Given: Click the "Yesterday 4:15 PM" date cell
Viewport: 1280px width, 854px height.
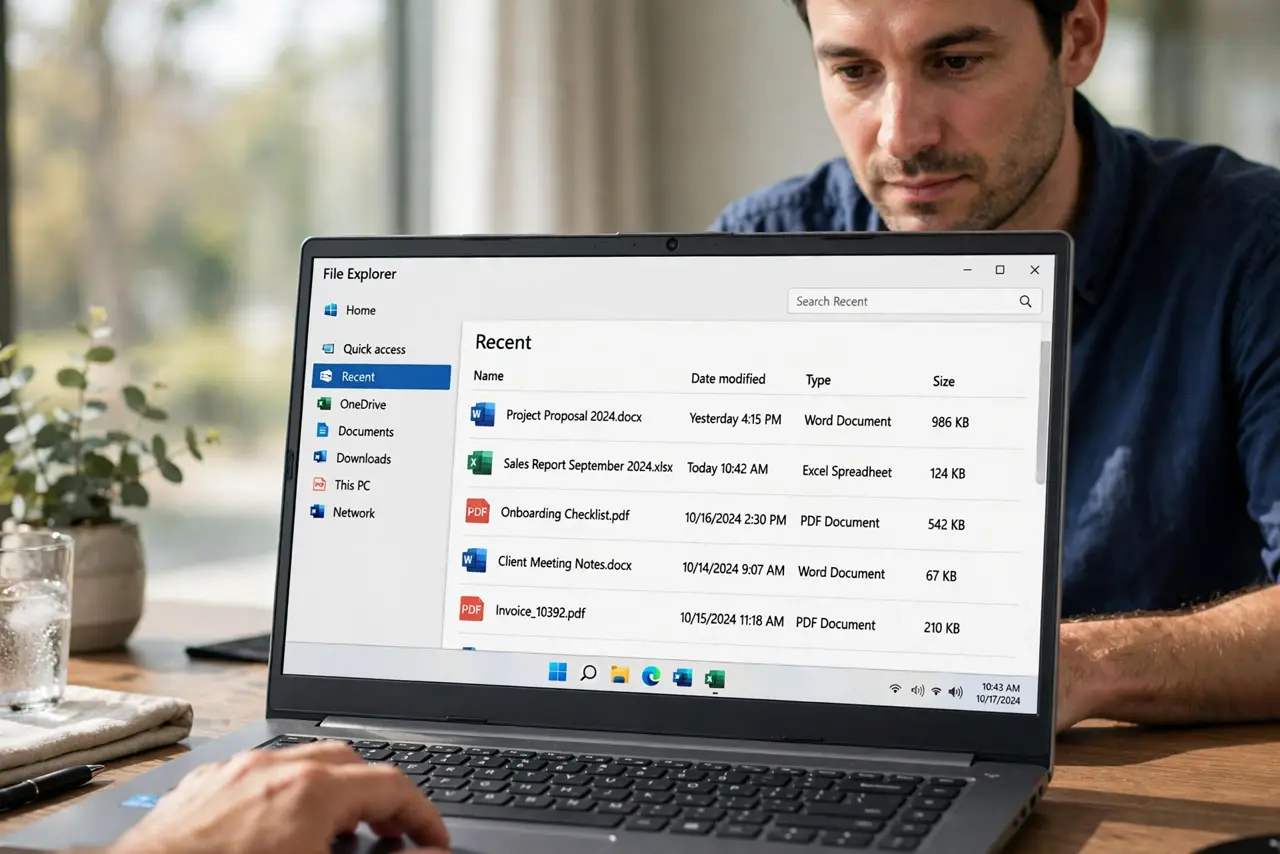Looking at the screenshot, I should 735,419.
